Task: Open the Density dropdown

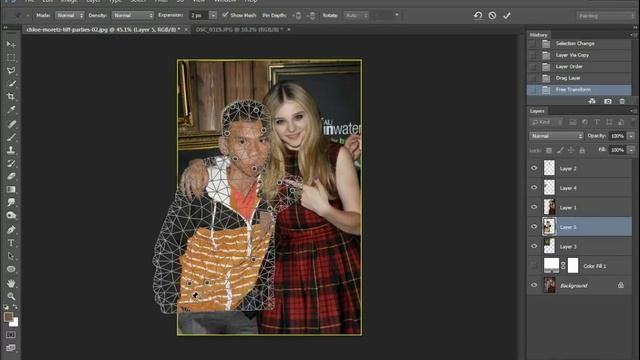Action: point(133,16)
